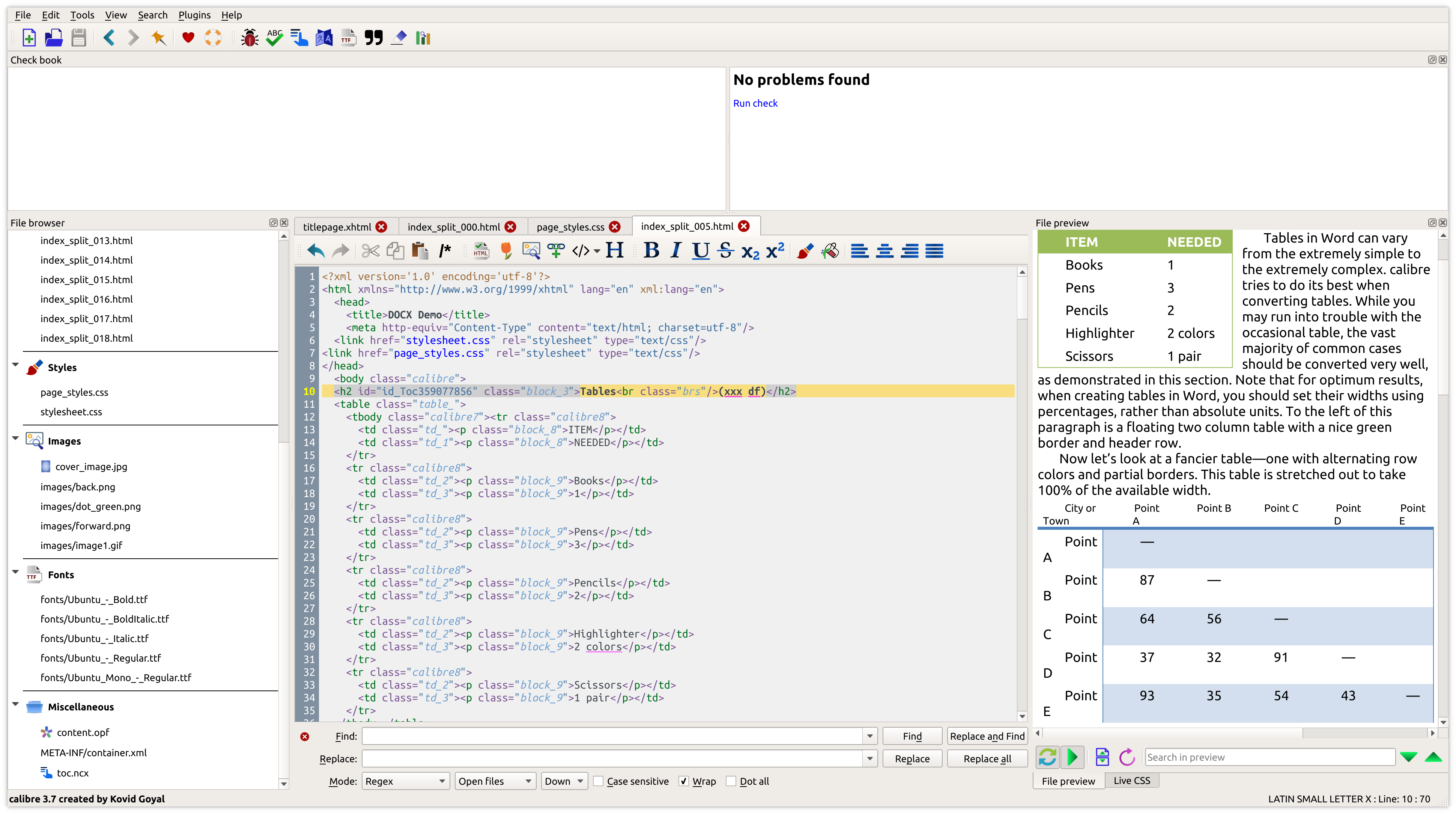The image size is (1456, 814).
Task: Click the red heart donate icon
Action: 188,38
